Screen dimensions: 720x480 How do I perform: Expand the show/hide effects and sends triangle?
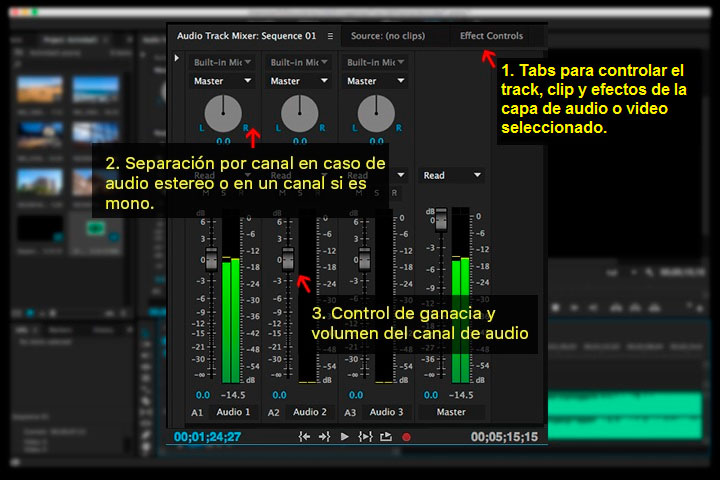point(177,58)
